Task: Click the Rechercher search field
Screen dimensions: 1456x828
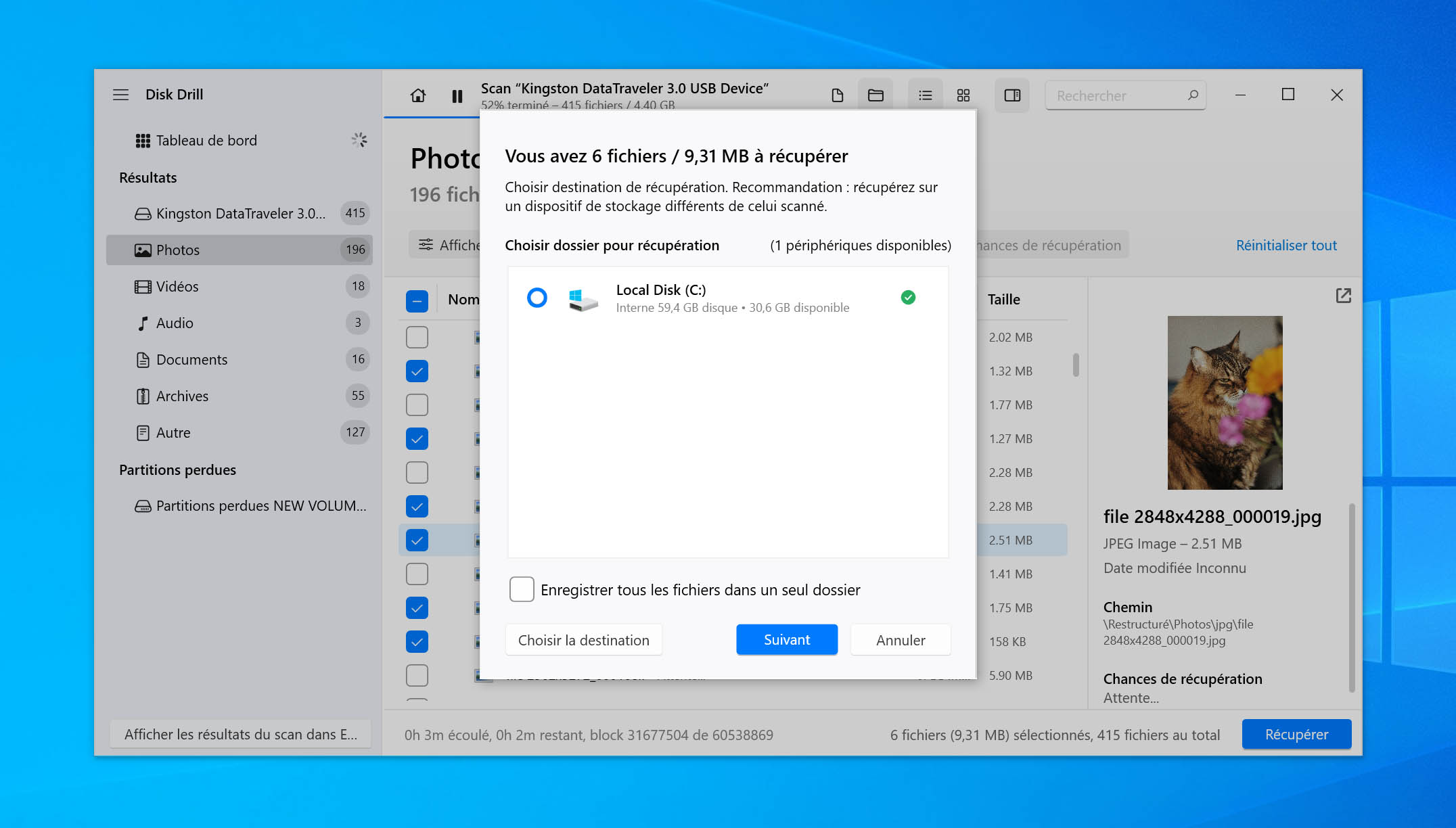Action: pos(1125,95)
